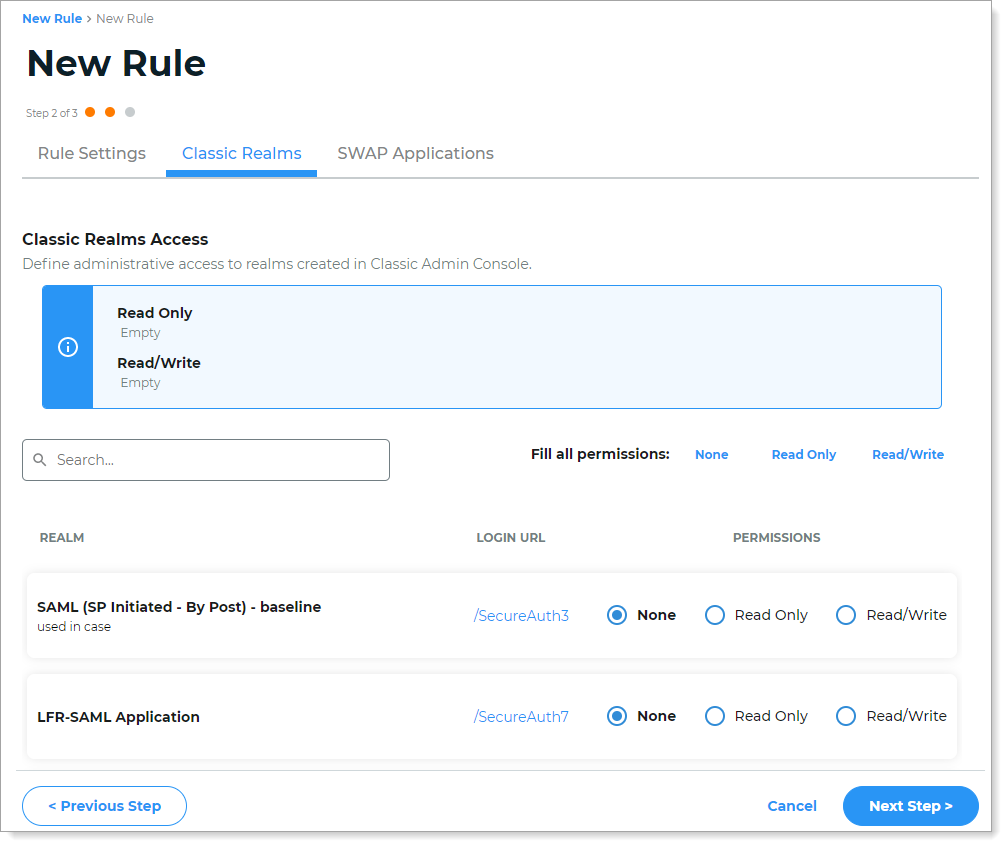The image size is (1007, 847).
Task: Enable Read/Write permission for SAML baseline realm
Action: point(846,615)
